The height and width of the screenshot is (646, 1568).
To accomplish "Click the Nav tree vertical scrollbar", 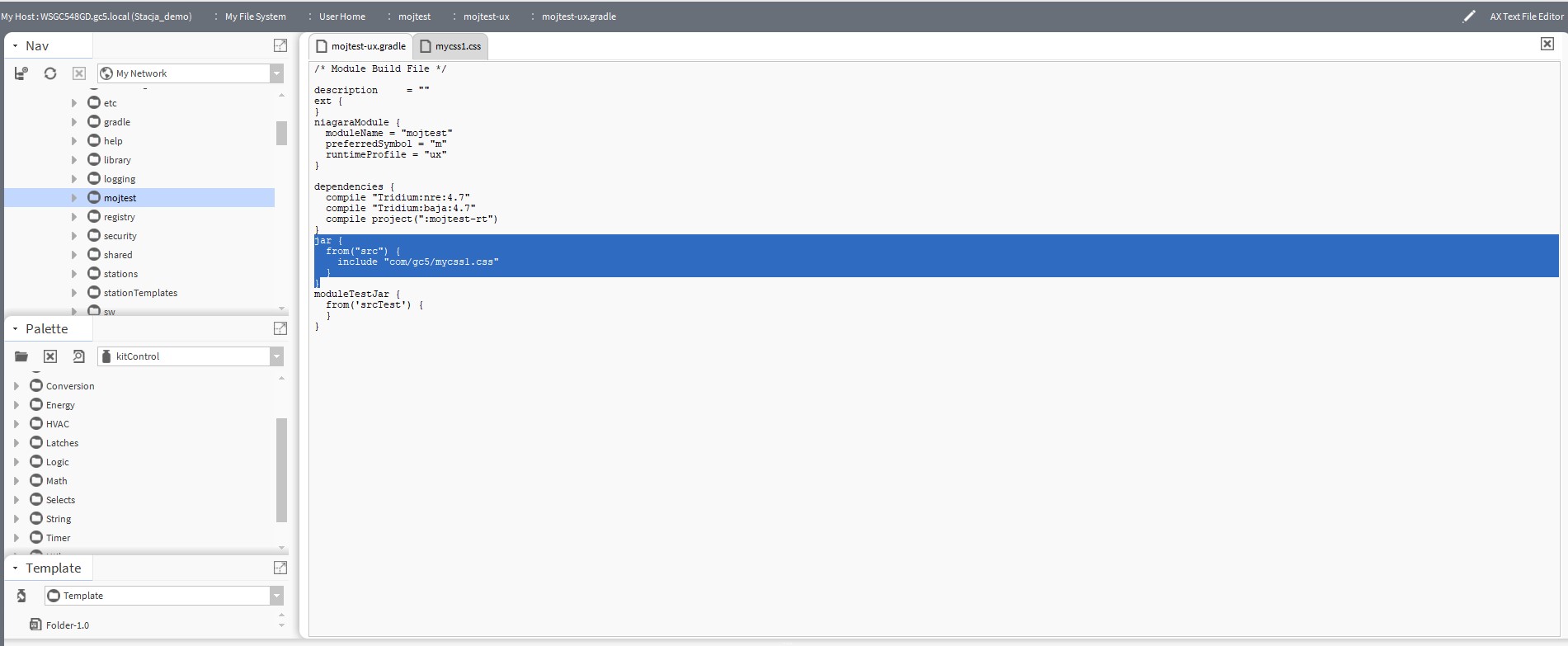I will click(281, 133).
